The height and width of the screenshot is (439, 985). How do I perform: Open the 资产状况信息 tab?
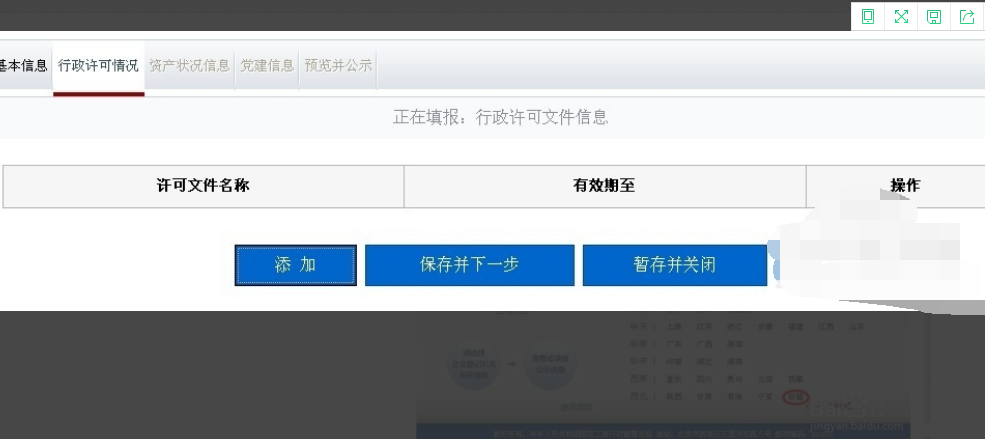coord(190,65)
